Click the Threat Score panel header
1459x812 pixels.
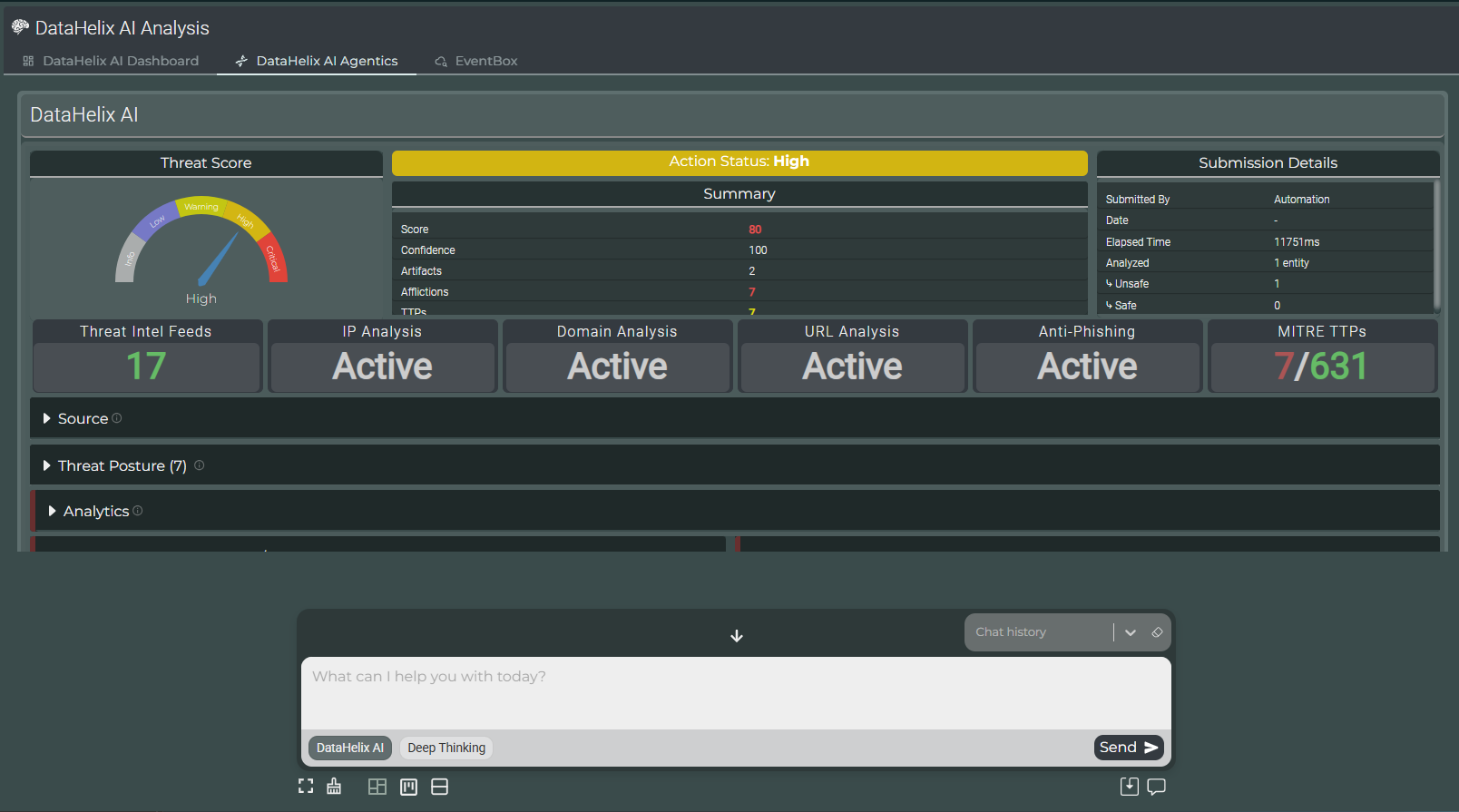point(206,163)
